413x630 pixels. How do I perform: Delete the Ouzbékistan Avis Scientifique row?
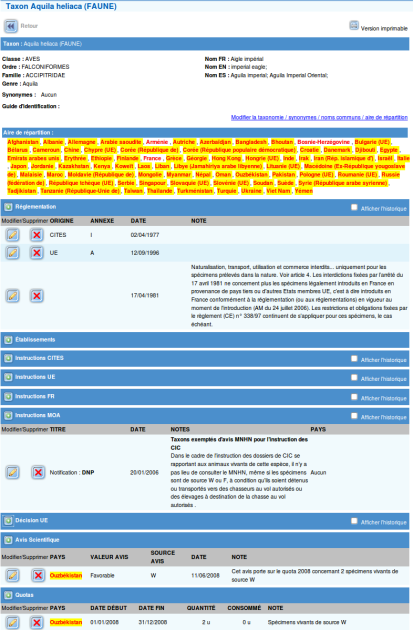coord(38,575)
